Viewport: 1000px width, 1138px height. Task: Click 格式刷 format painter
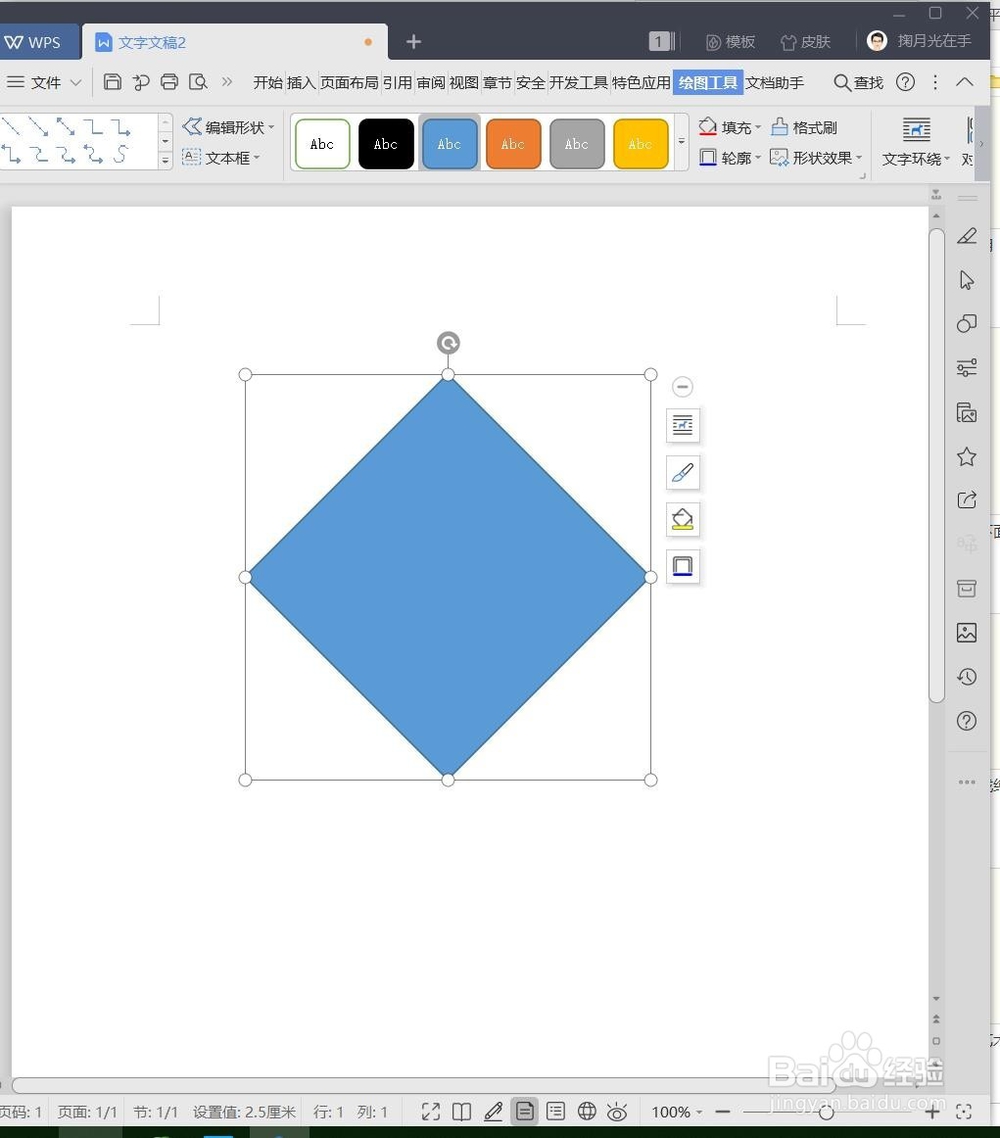(804, 127)
